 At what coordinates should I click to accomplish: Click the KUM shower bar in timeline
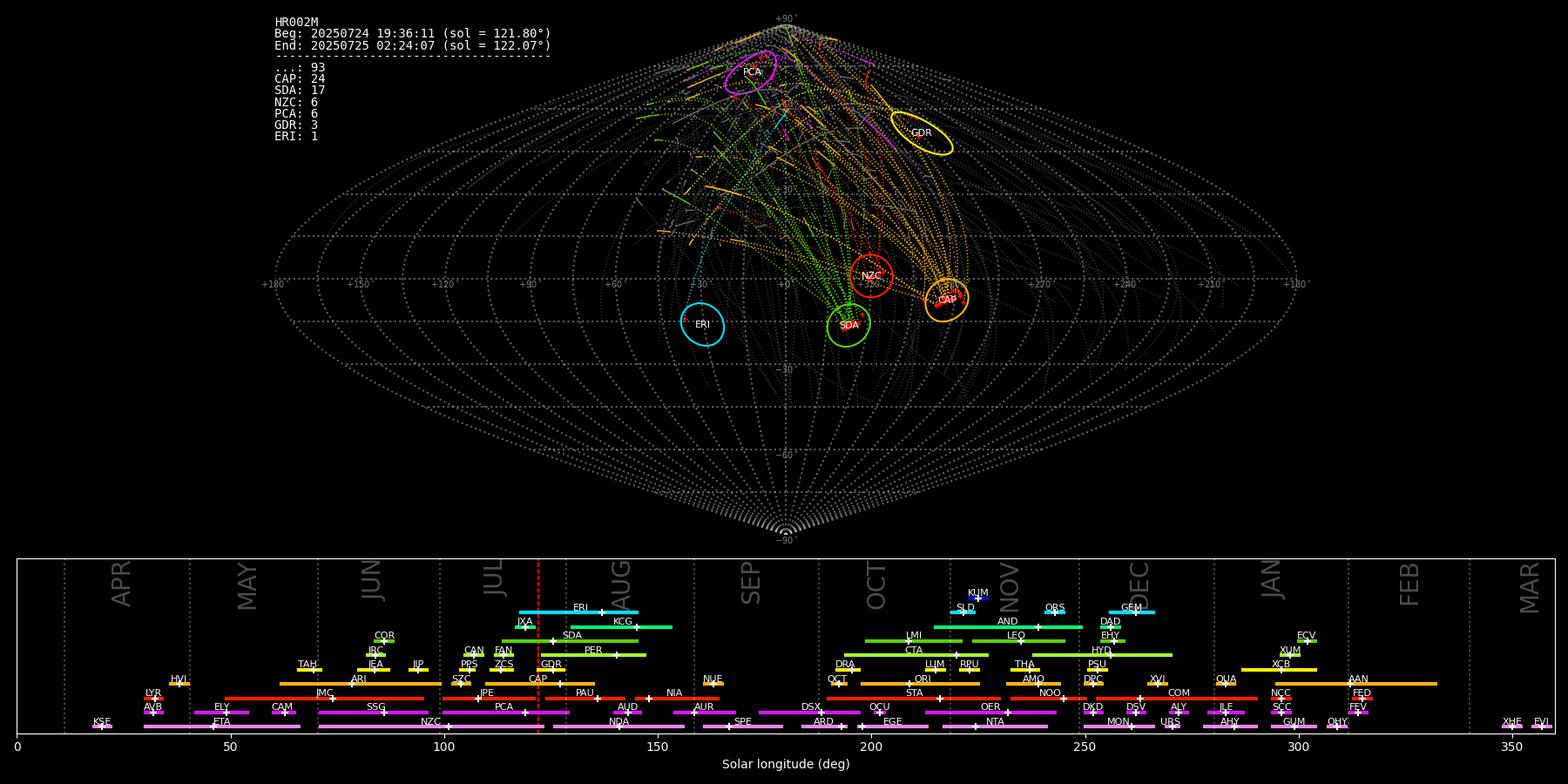click(978, 598)
